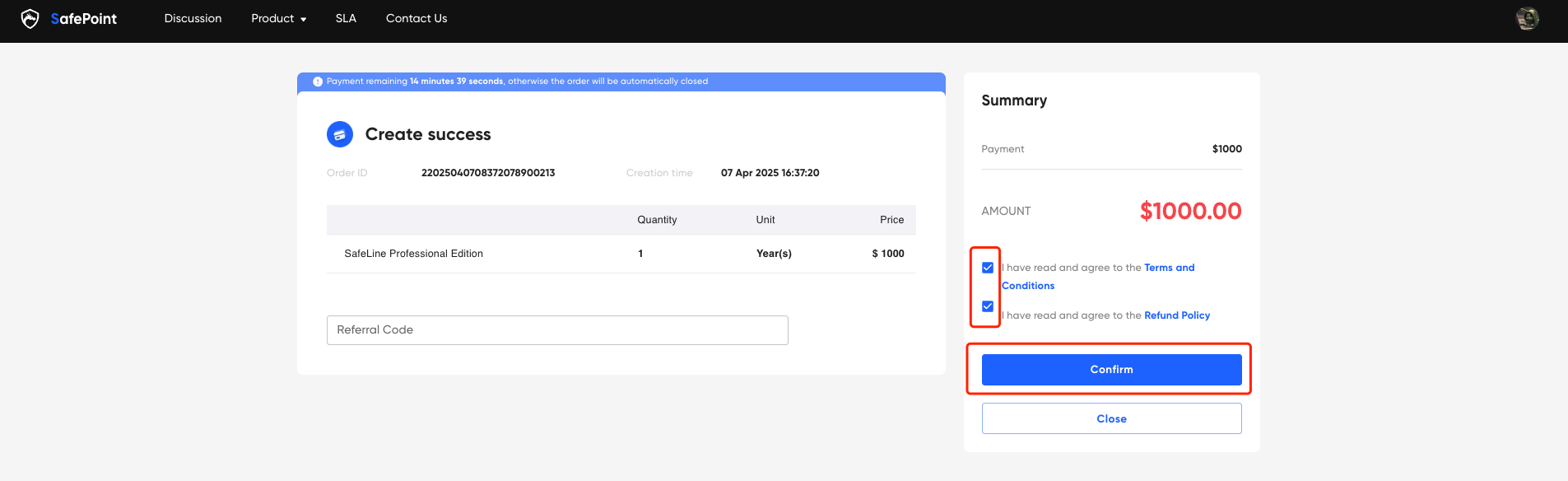The image size is (1568, 481).
Task: Open the Contact Us page
Action: click(x=416, y=18)
